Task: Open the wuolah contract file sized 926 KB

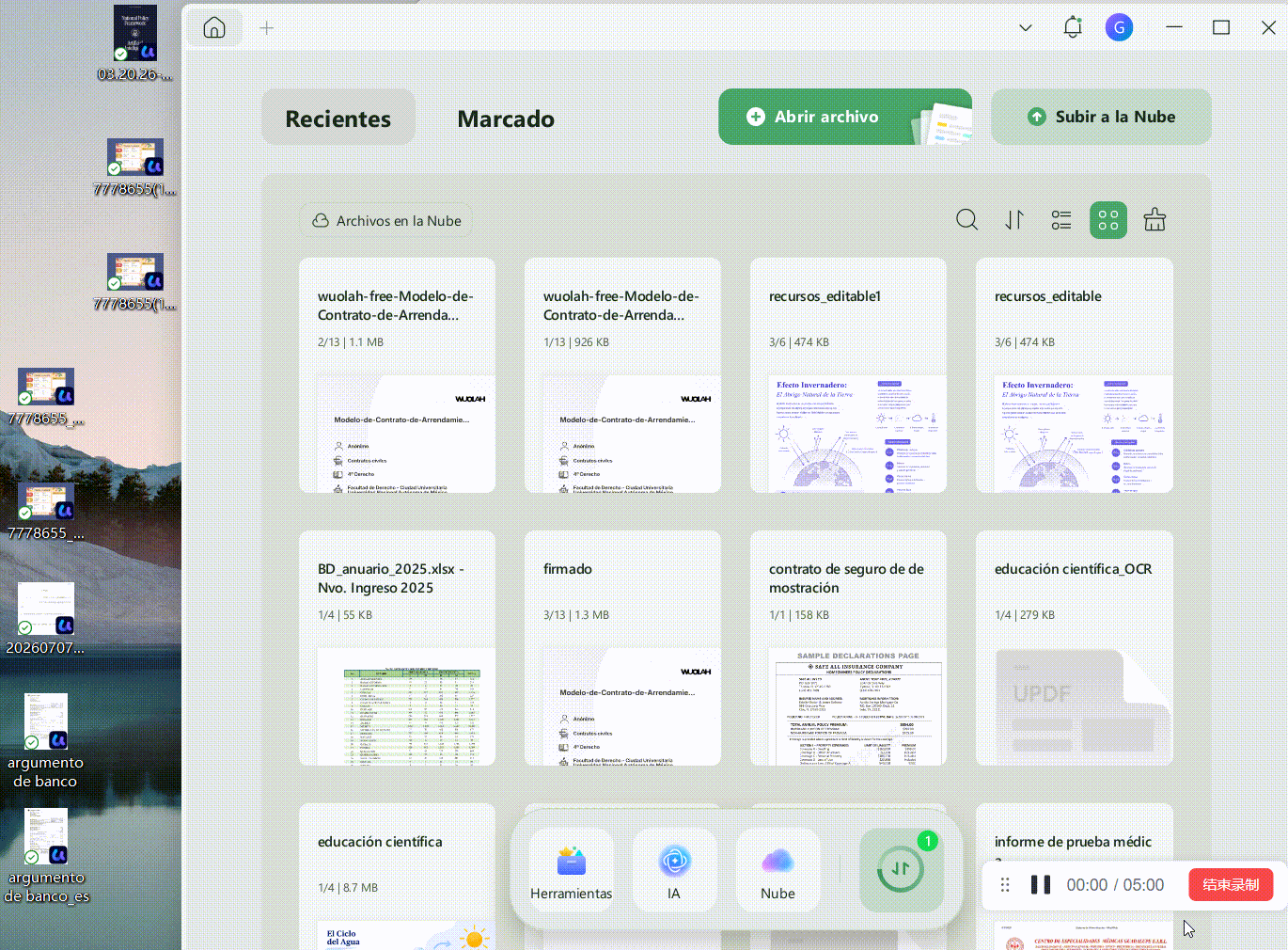Action: pyautogui.click(x=622, y=375)
